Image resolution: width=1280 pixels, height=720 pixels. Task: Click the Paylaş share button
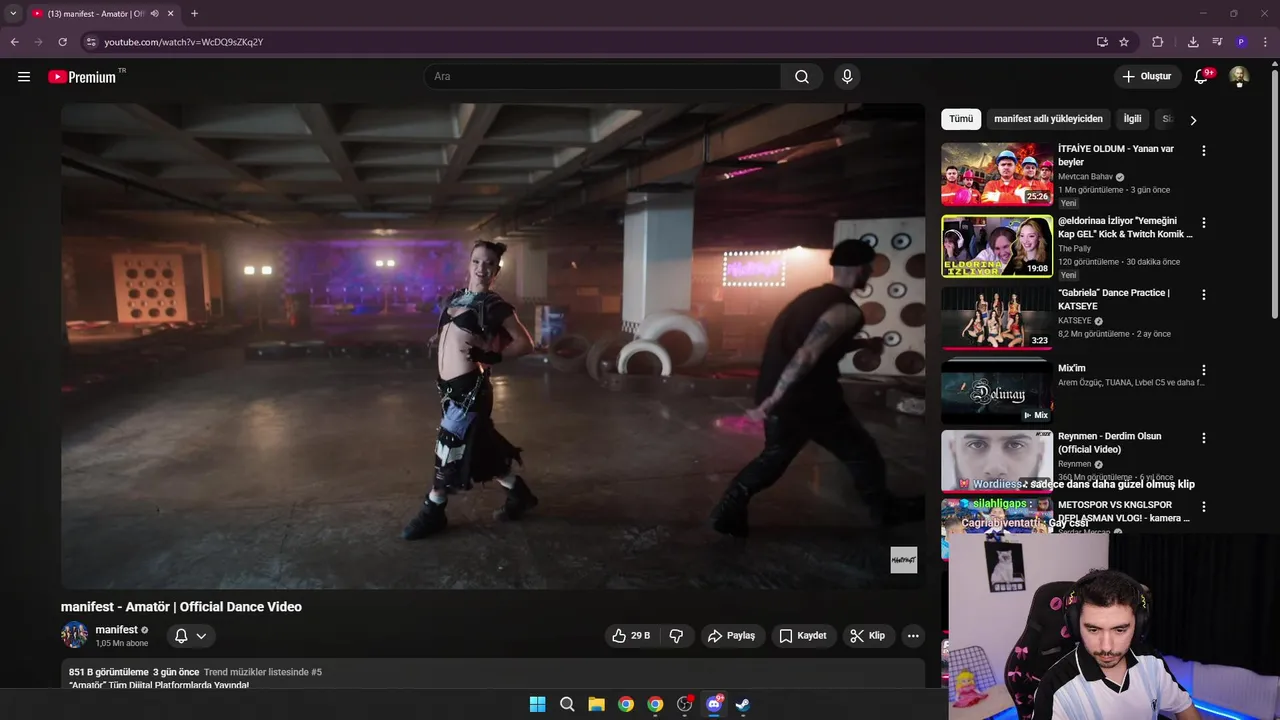coord(731,636)
